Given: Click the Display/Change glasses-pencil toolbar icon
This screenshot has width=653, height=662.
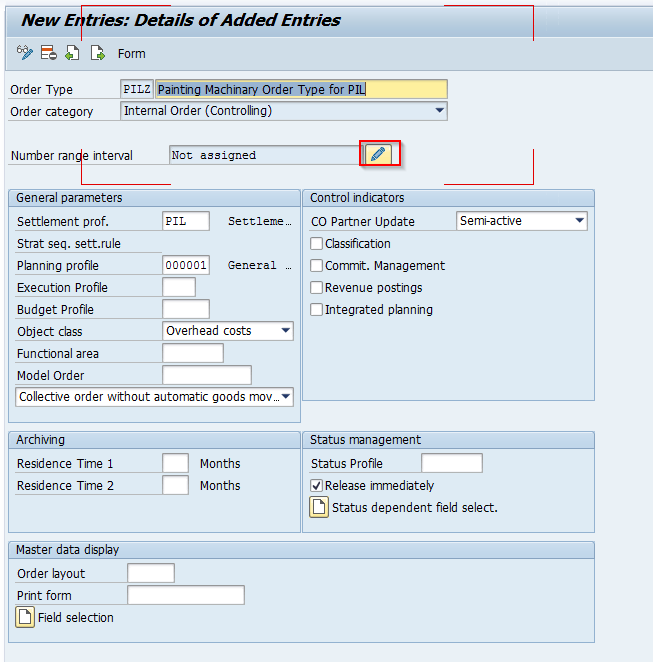Looking at the screenshot, I should [x=24, y=53].
